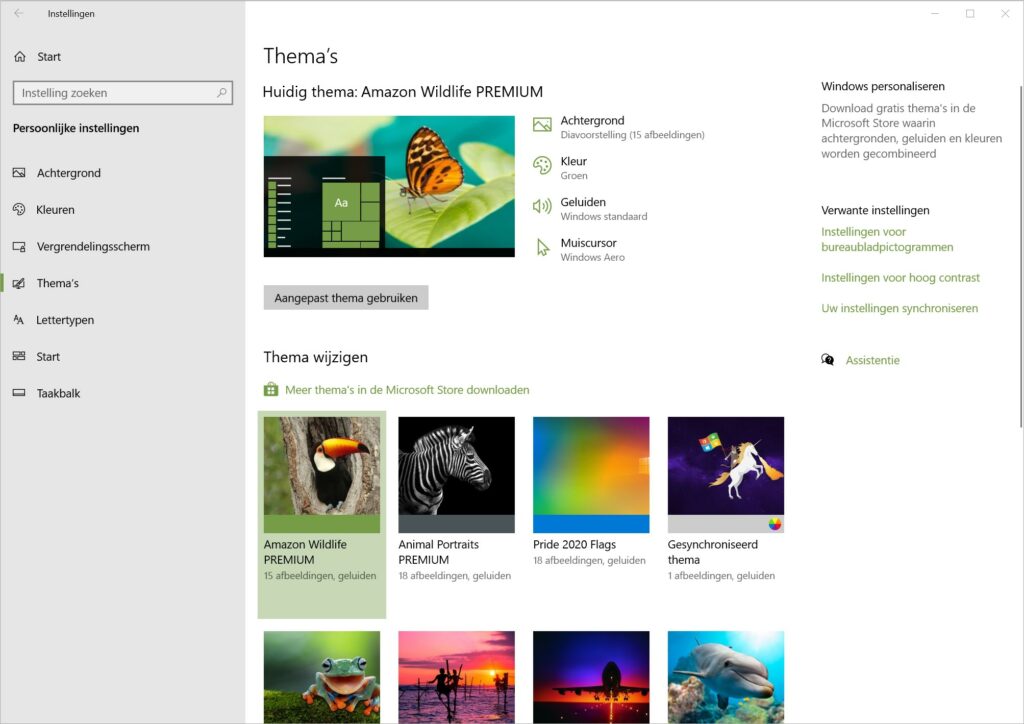1024x724 pixels.
Task: Click the Start home label in sidebar
Action: (x=49, y=57)
